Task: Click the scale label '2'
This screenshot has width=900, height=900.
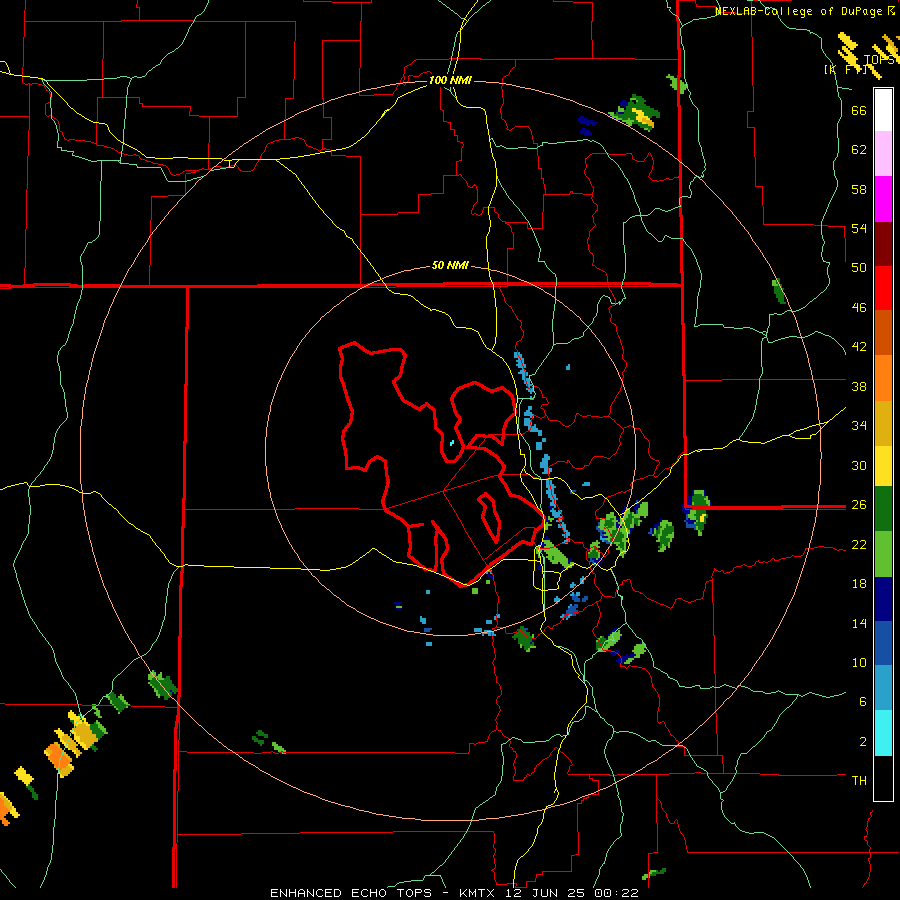Action: pyautogui.click(x=863, y=742)
